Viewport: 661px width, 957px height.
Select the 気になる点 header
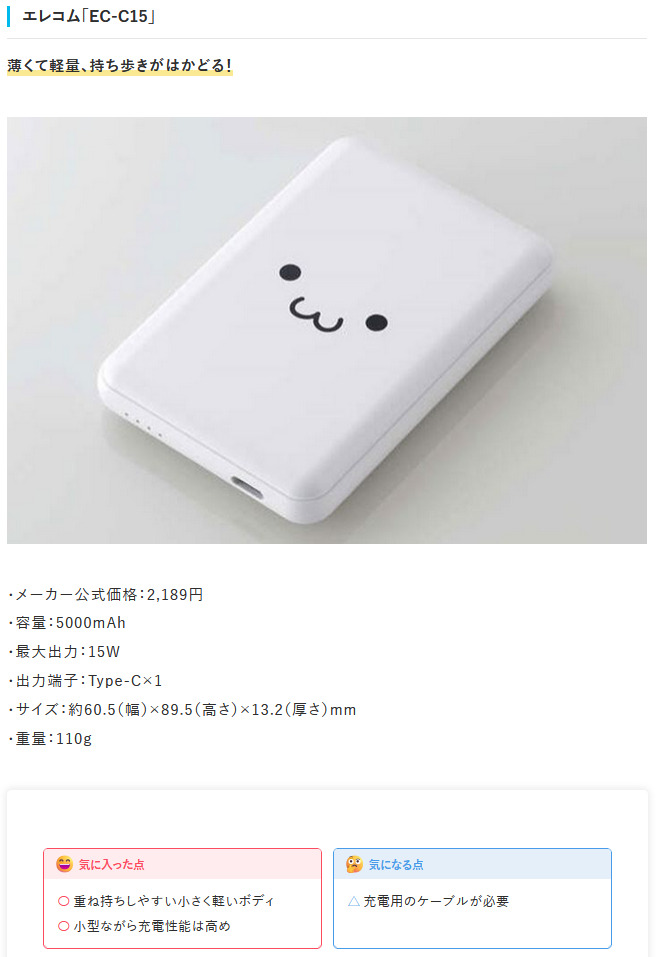click(x=472, y=864)
